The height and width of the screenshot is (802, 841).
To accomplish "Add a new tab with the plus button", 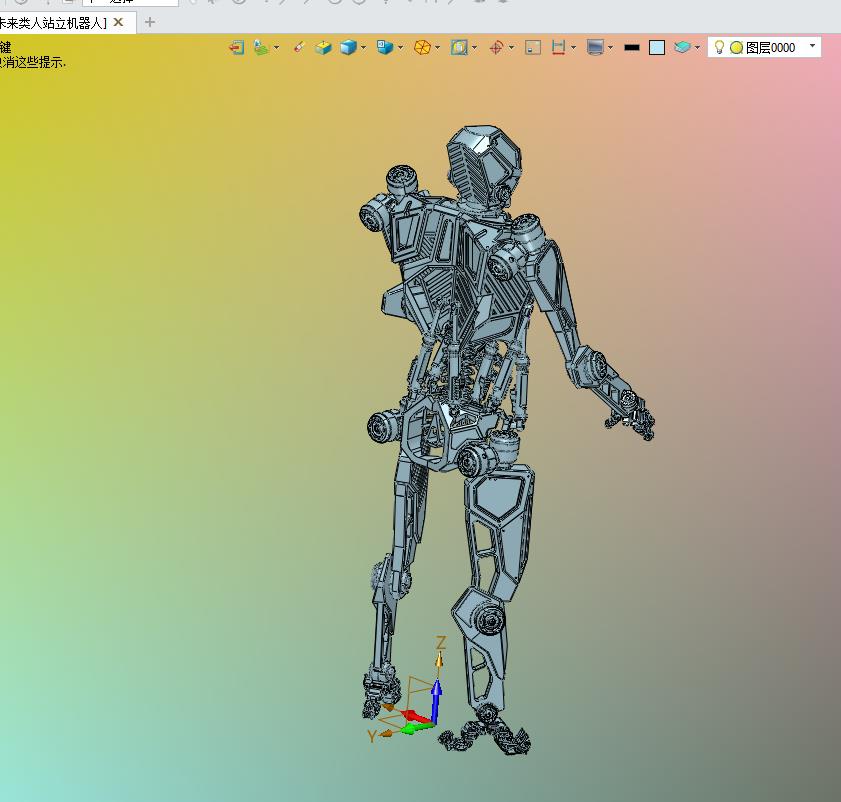I will click(150, 23).
